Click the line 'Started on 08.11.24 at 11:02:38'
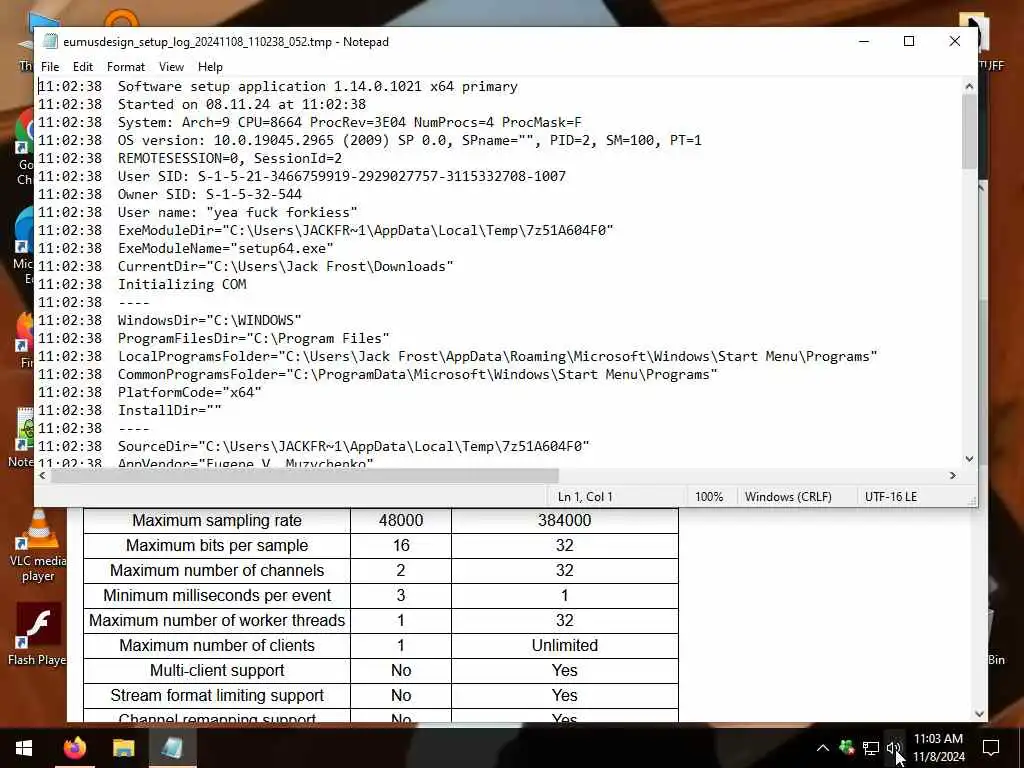 tap(242, 104)
